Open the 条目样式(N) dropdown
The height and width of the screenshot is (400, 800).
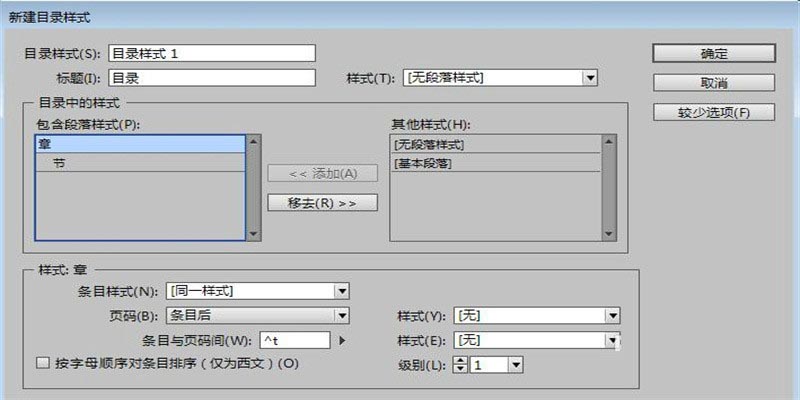click(x=258, y=291)
